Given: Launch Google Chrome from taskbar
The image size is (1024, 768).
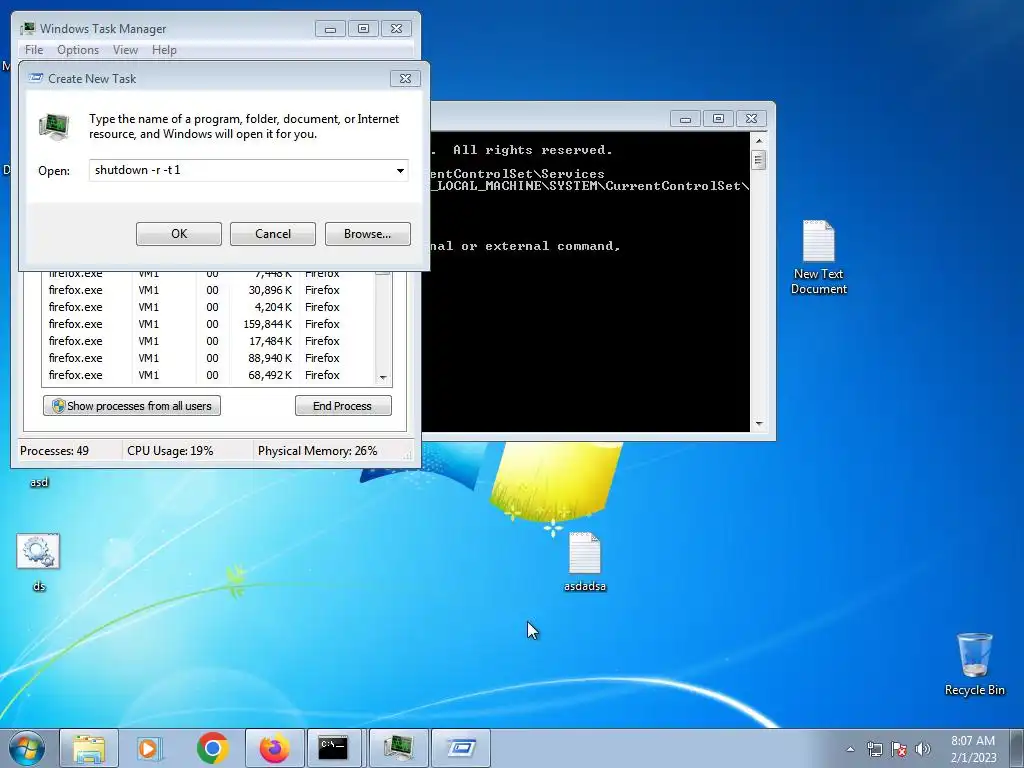Looking at the screenshot, I should coord(212,748).
